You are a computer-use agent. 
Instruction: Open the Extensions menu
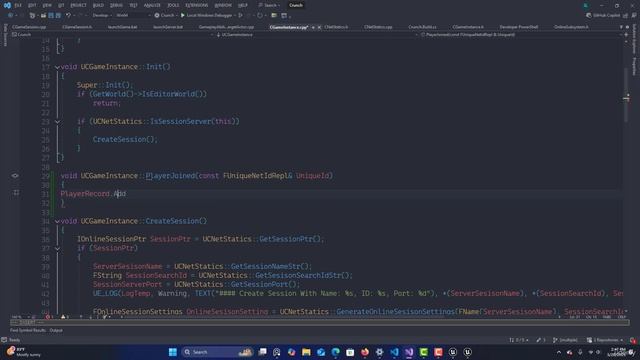tap(197, 5)
